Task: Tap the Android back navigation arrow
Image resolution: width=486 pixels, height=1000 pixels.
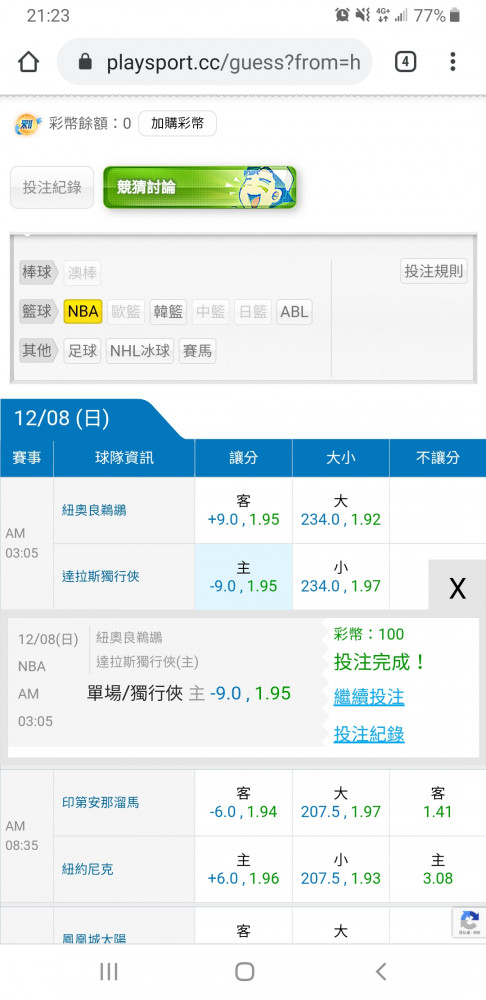Action: (381, 971)
